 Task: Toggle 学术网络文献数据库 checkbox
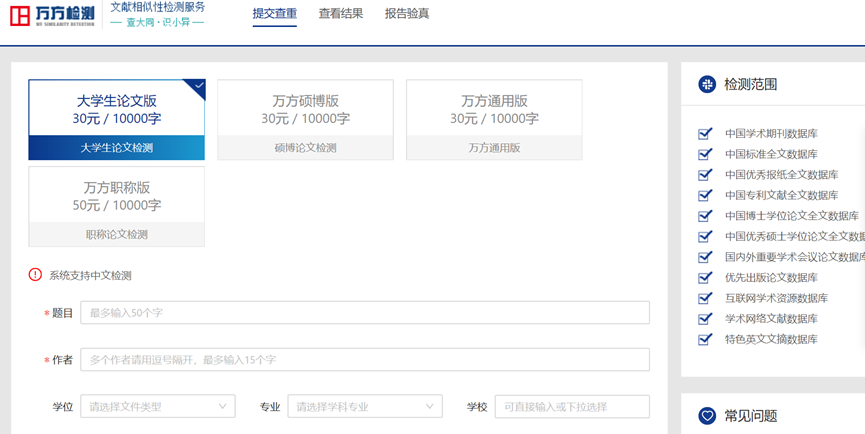click(x=704, y=319)
